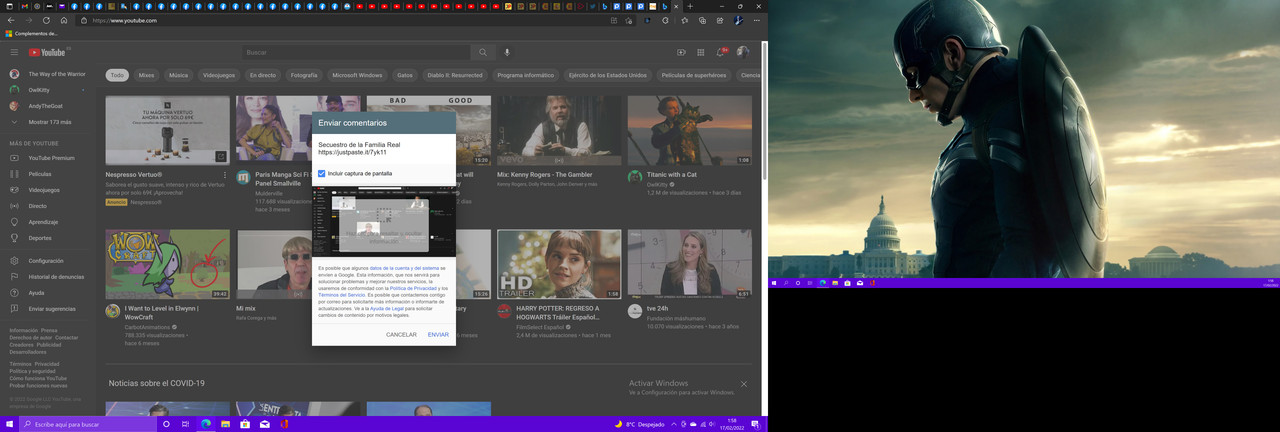Open Microsoft Store from the left taskbar
The width and height of the screenshot is (1280, 432).
245,424
